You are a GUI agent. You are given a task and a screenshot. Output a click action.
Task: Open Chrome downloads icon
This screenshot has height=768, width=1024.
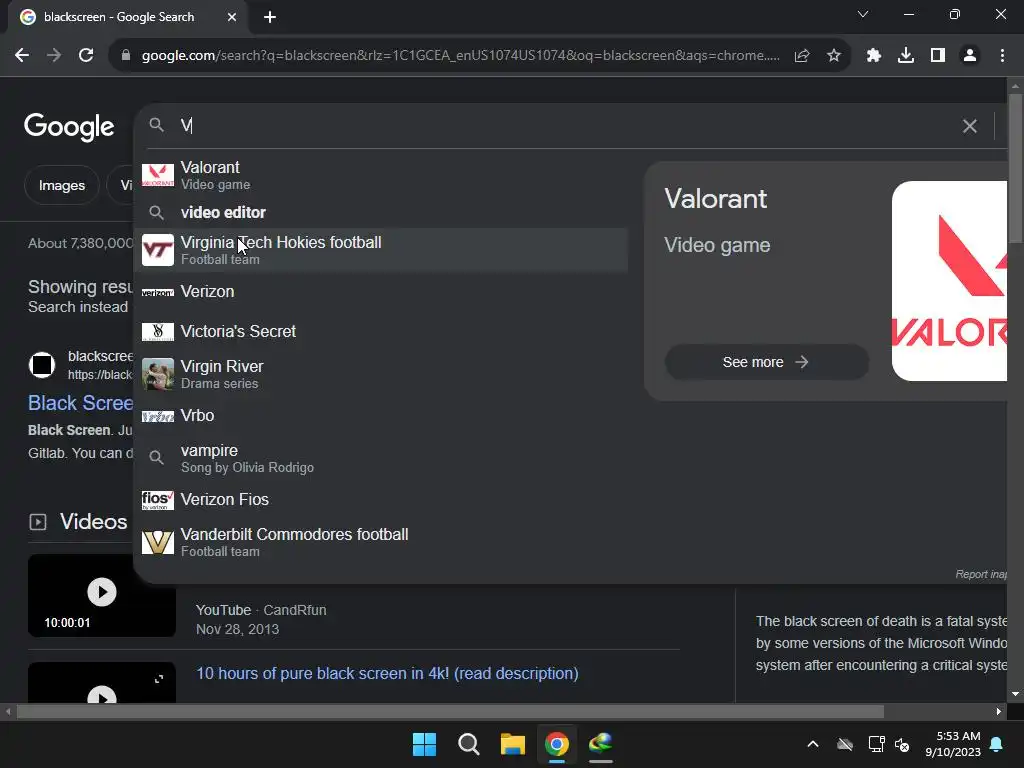click(906, 56)
